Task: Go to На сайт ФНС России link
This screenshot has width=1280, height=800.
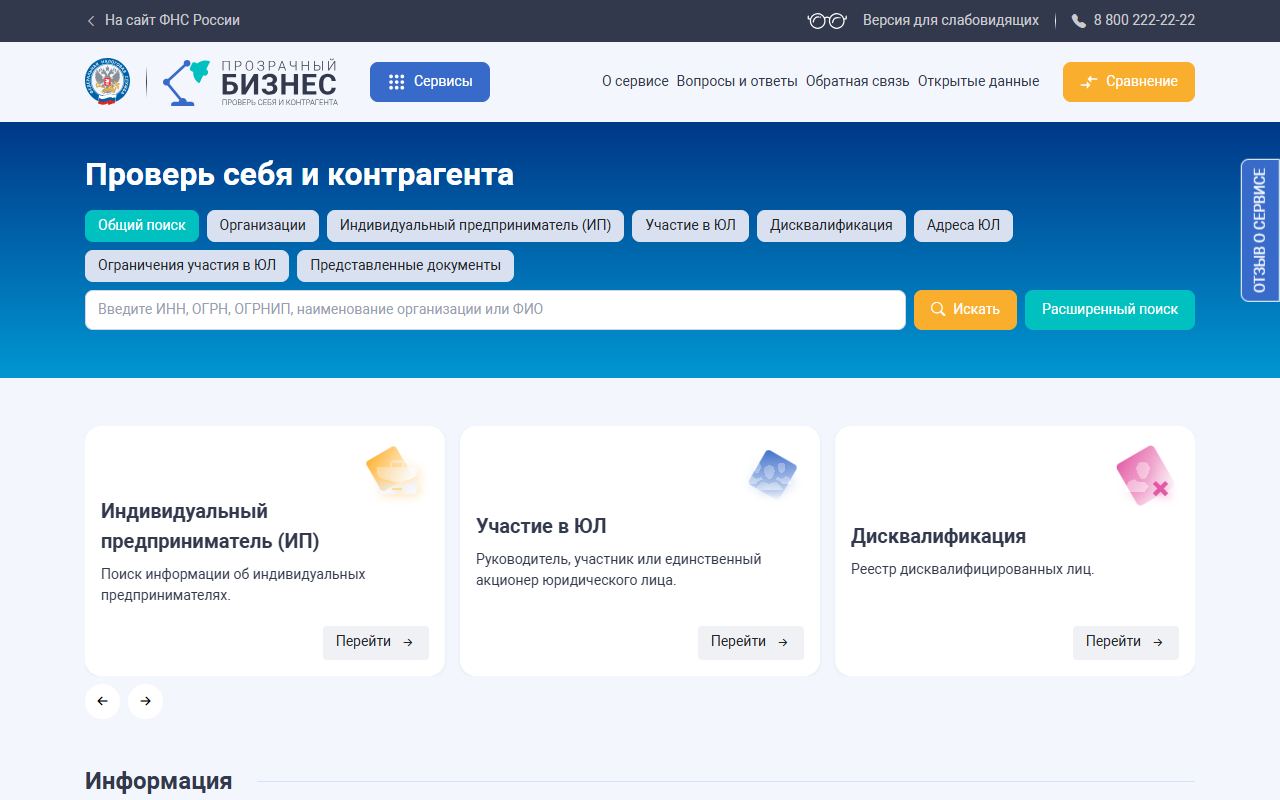Action: 172,20
